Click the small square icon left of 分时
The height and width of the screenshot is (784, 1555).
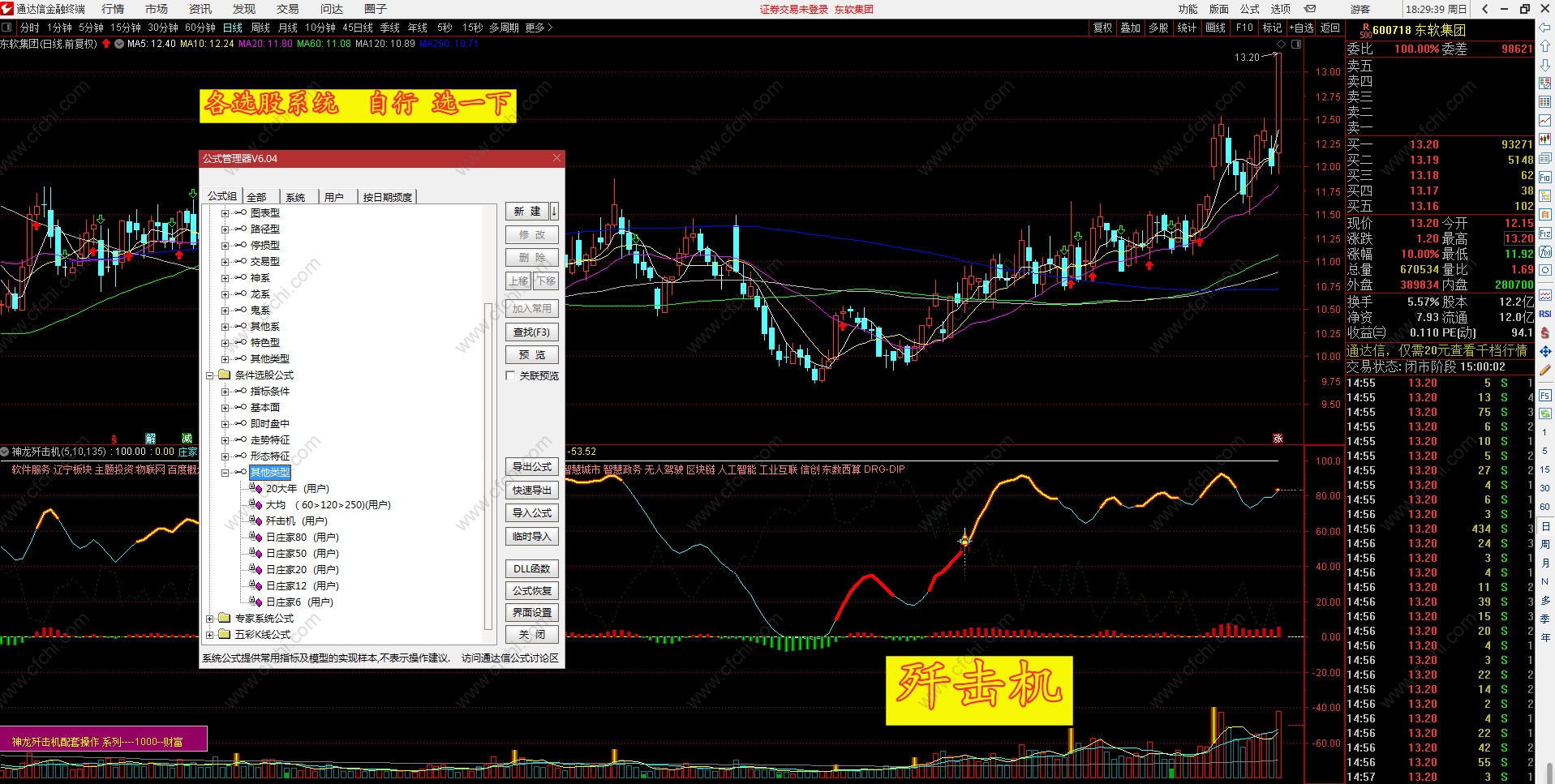pyautogui.click(x=7, y=28)
